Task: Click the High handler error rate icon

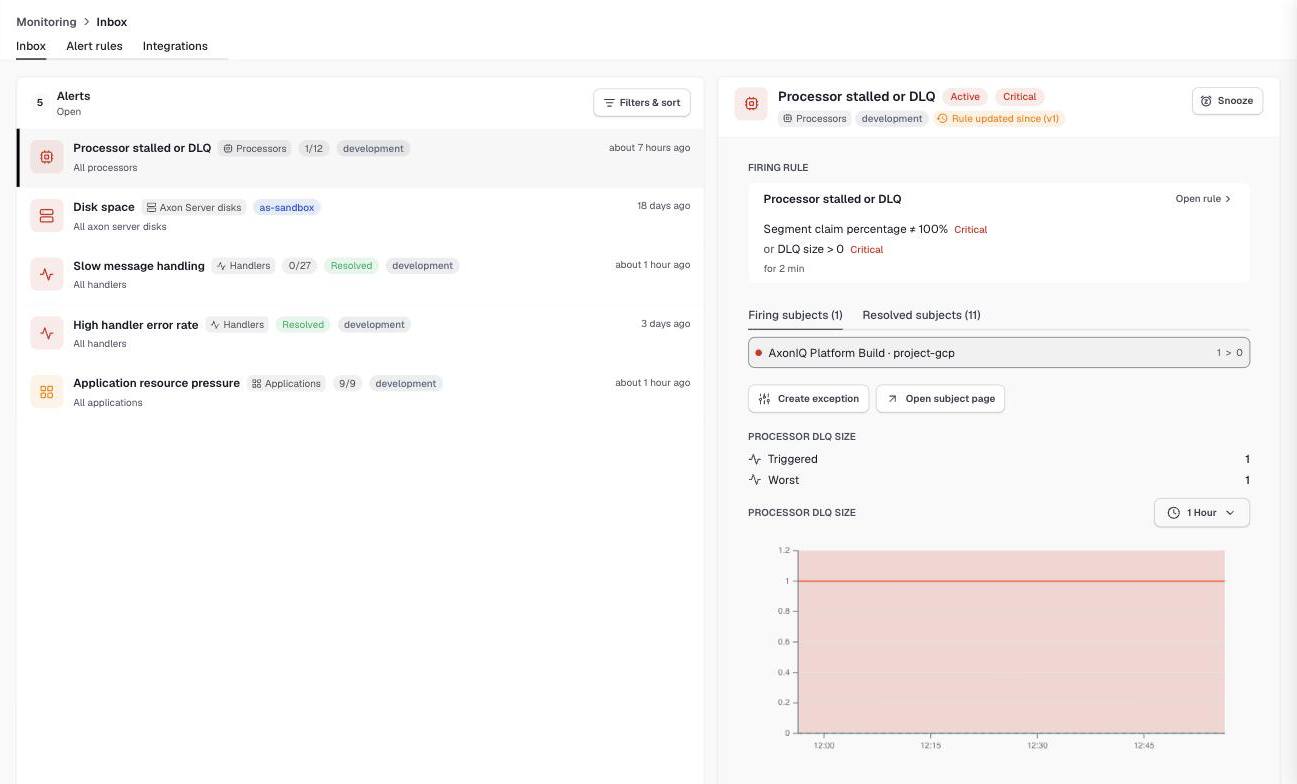Action: (x=46, y=333)
